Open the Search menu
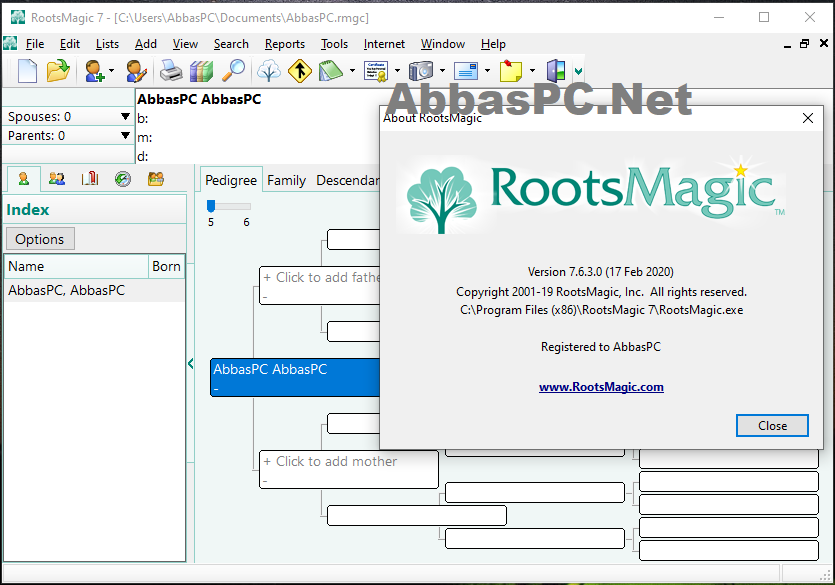This screenshot has width=835, height=585. pos(231,44)
